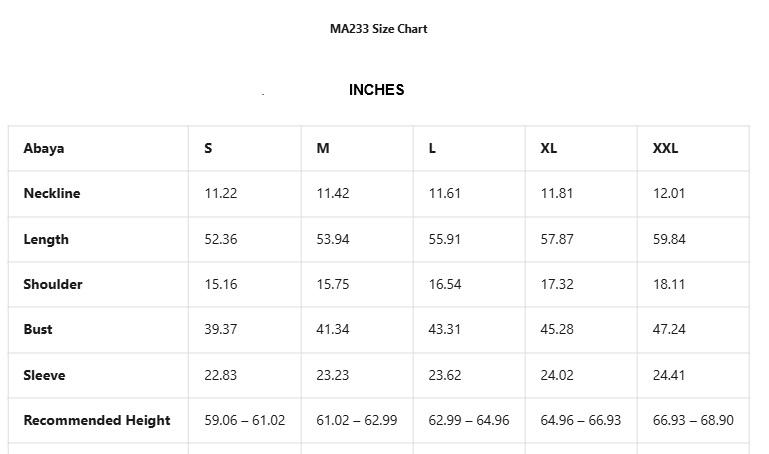Choose the XL size column header
Screen dimensions: 769x454
pyautogui.click(x=549, y=148)
